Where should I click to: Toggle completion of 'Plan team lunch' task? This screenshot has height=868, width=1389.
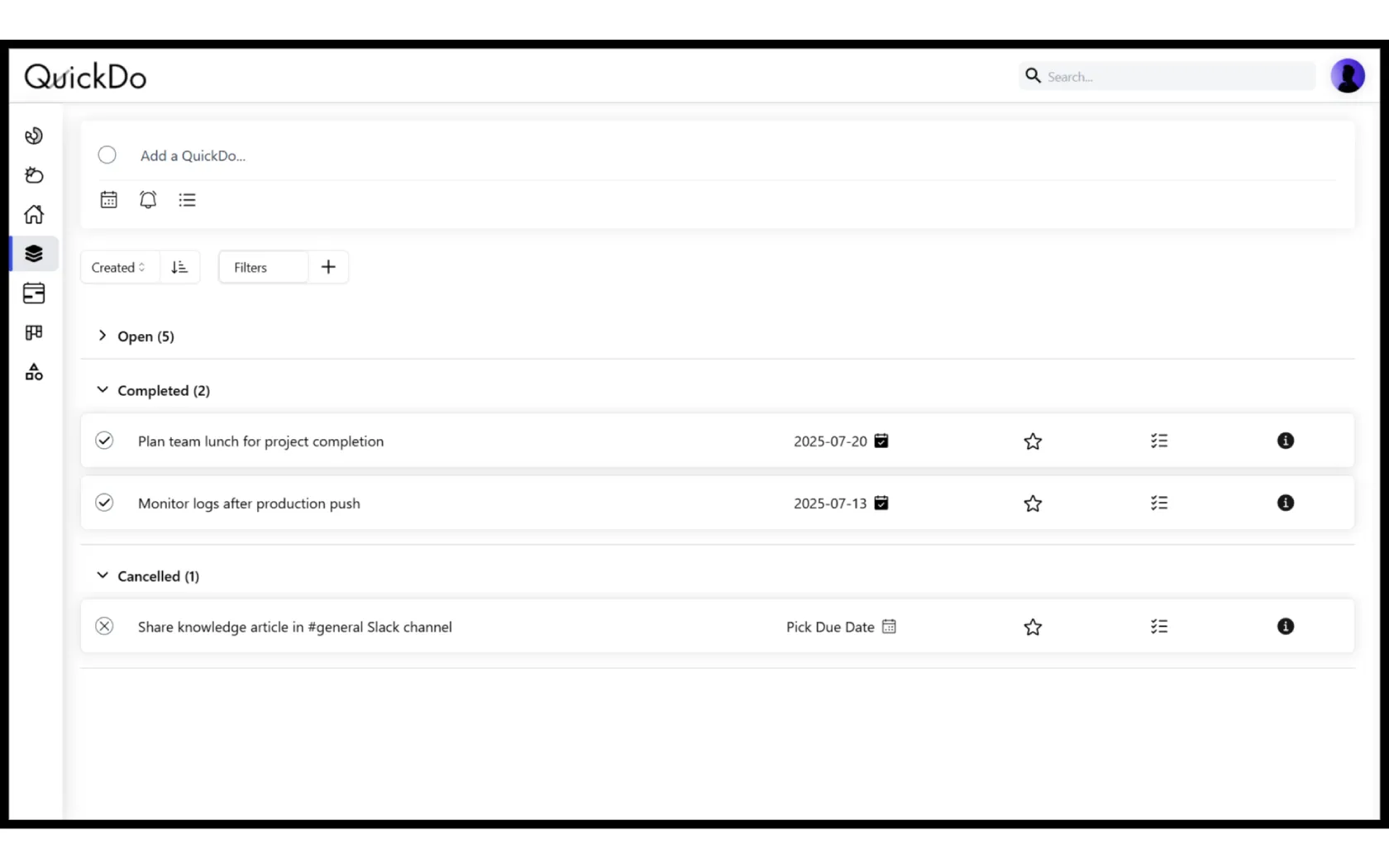pyautogui.click(x=104, y=441)
